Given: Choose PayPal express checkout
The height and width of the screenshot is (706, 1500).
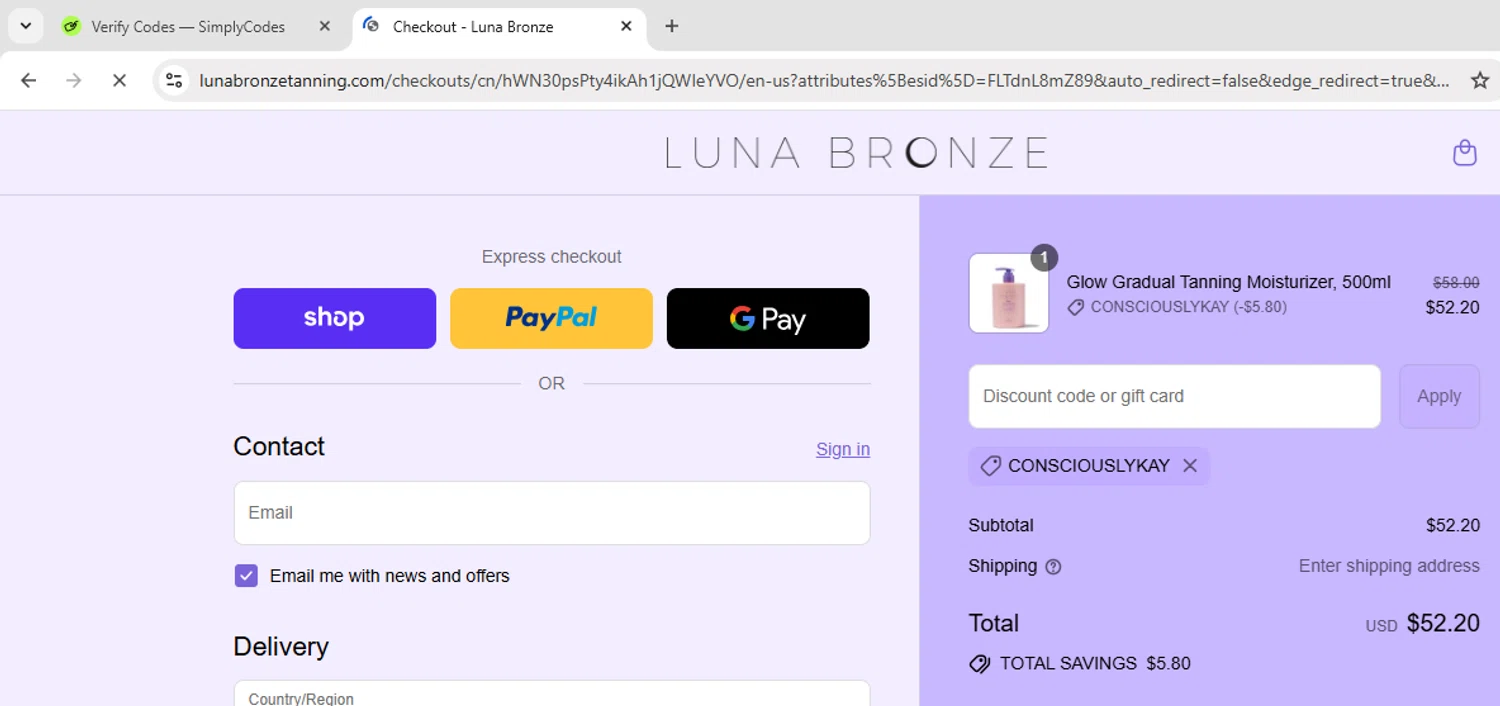Looking at the screenshot, I should 551,318.
